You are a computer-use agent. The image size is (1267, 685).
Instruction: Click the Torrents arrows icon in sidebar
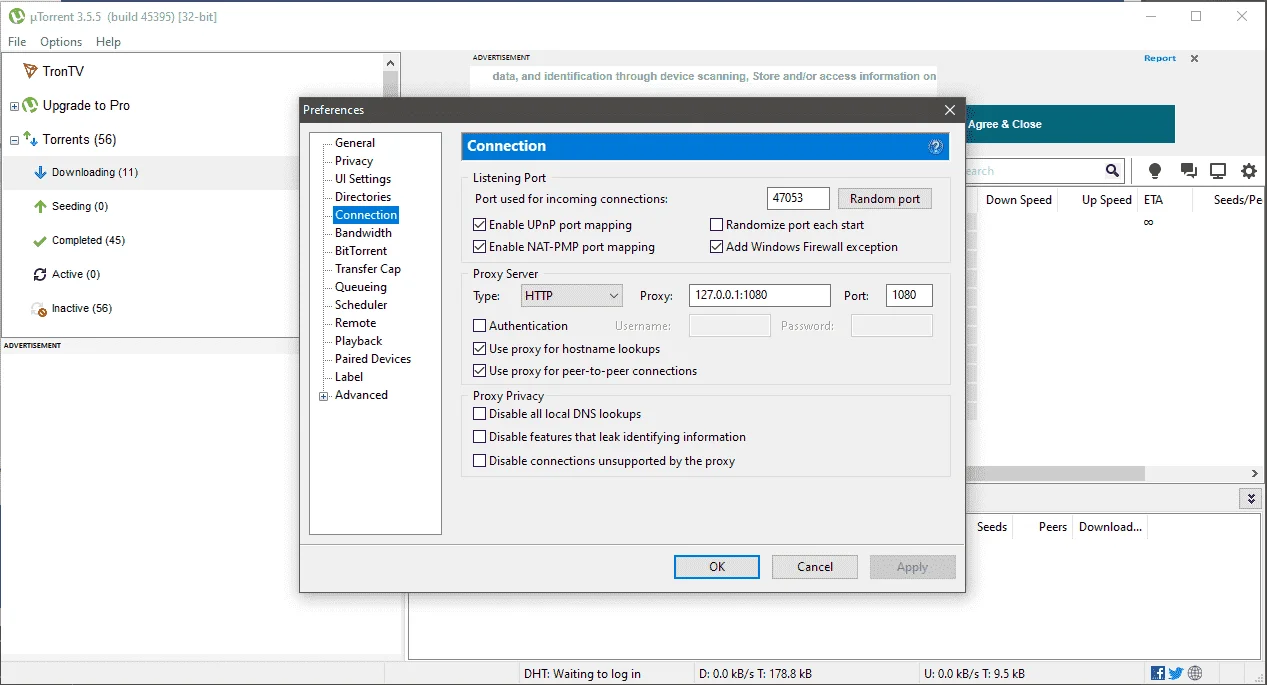point(30,139)
